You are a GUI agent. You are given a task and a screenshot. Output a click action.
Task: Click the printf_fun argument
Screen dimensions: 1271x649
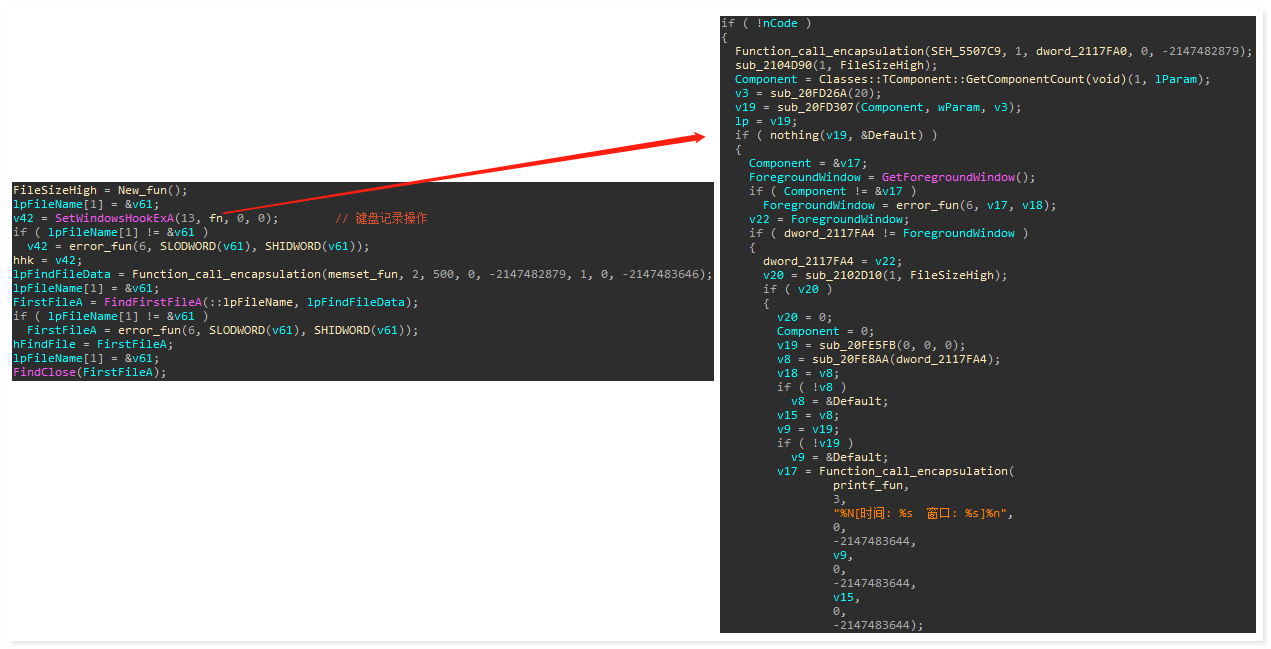870,485
